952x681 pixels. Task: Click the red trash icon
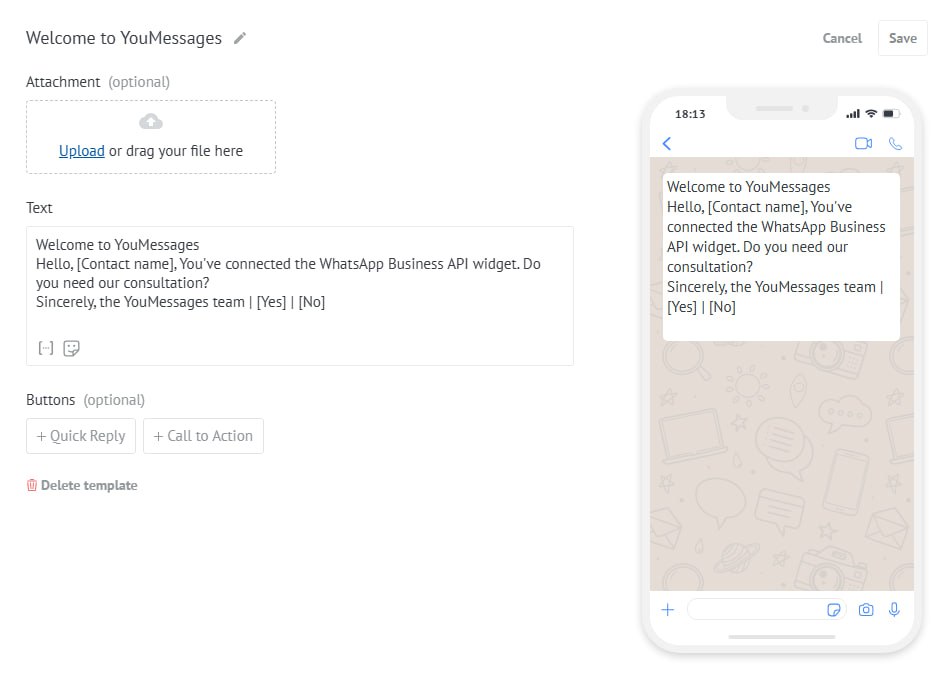[32, 485]
